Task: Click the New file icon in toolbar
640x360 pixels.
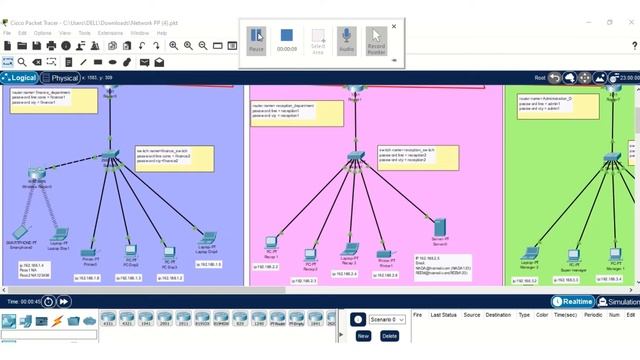Action: [7, 46]
